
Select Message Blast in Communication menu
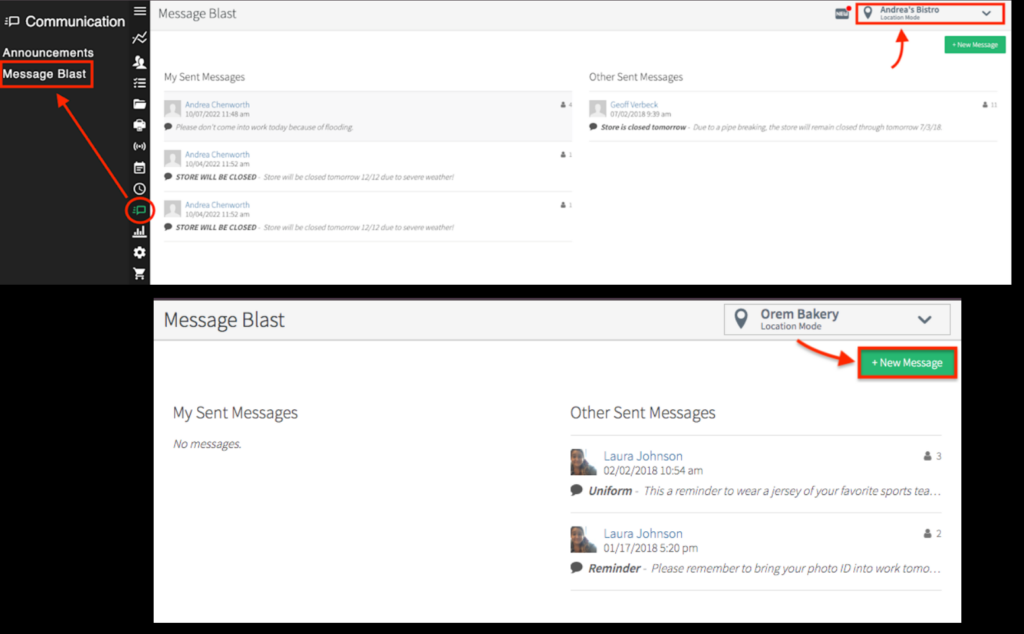click(44, 74)
